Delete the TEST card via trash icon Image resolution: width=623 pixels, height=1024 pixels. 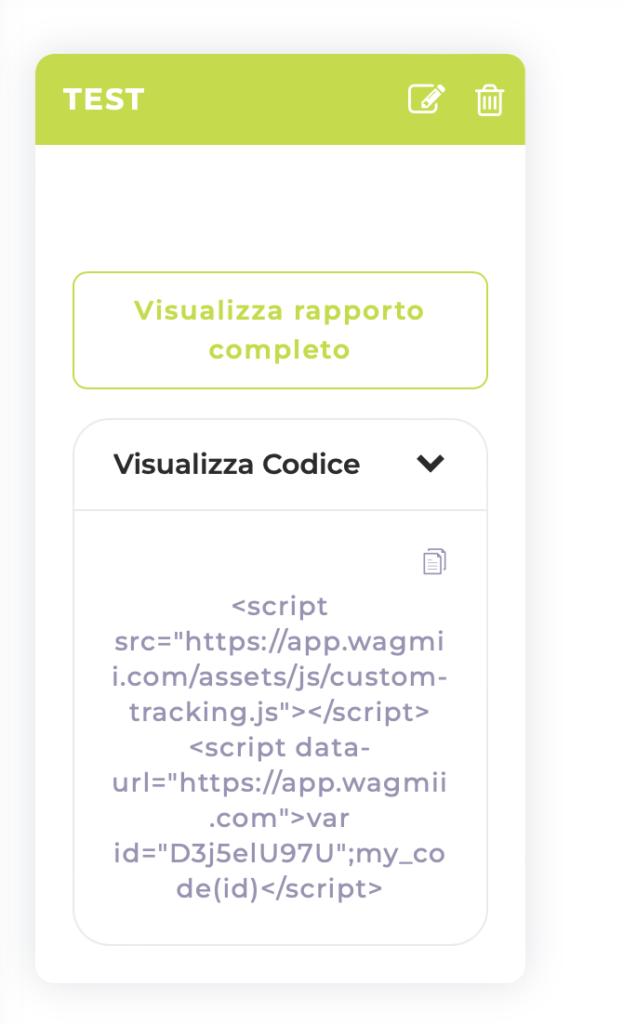[489, 100]
